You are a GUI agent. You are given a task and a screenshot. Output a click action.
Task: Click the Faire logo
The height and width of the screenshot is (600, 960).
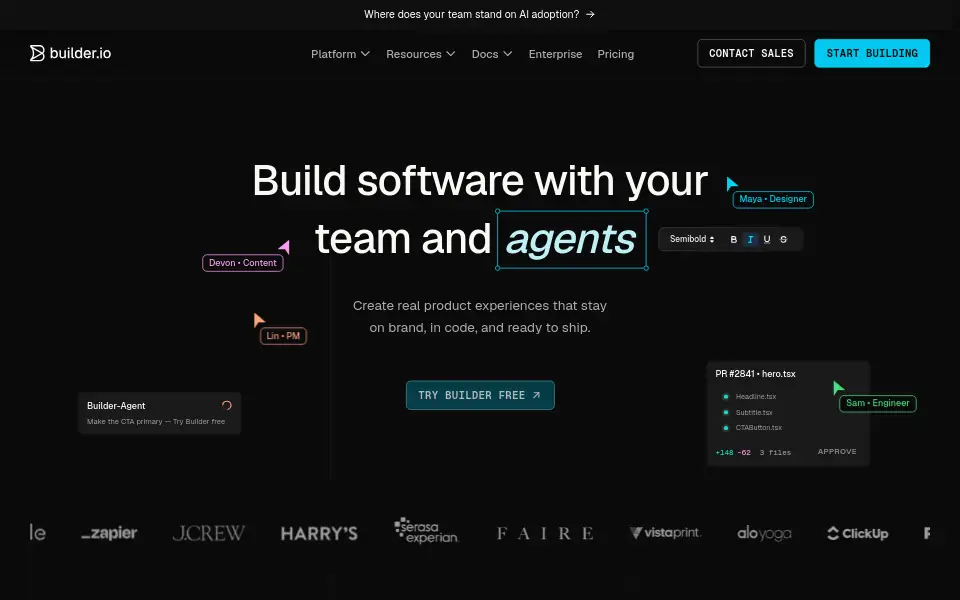pyautogui.click(x=545, y=533)
